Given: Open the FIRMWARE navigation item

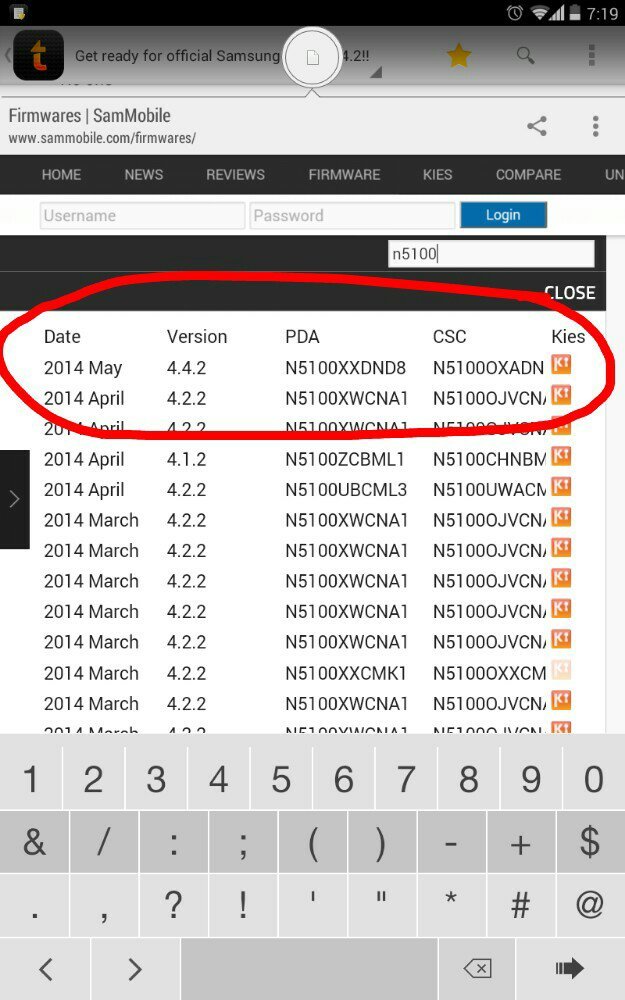Looking at the screenshot, I should pos(344,175).
